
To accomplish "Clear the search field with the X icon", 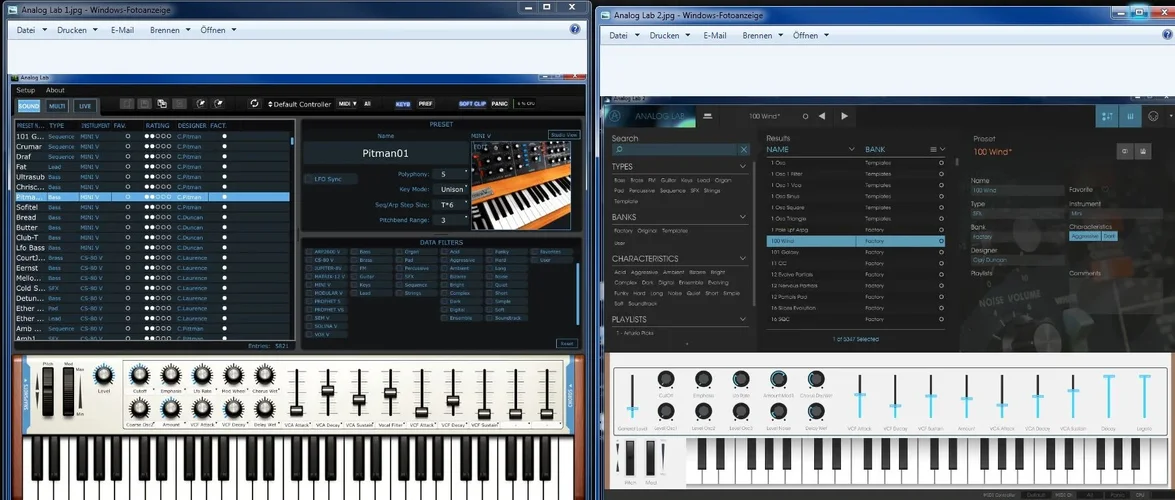I will tap(744, 150).
